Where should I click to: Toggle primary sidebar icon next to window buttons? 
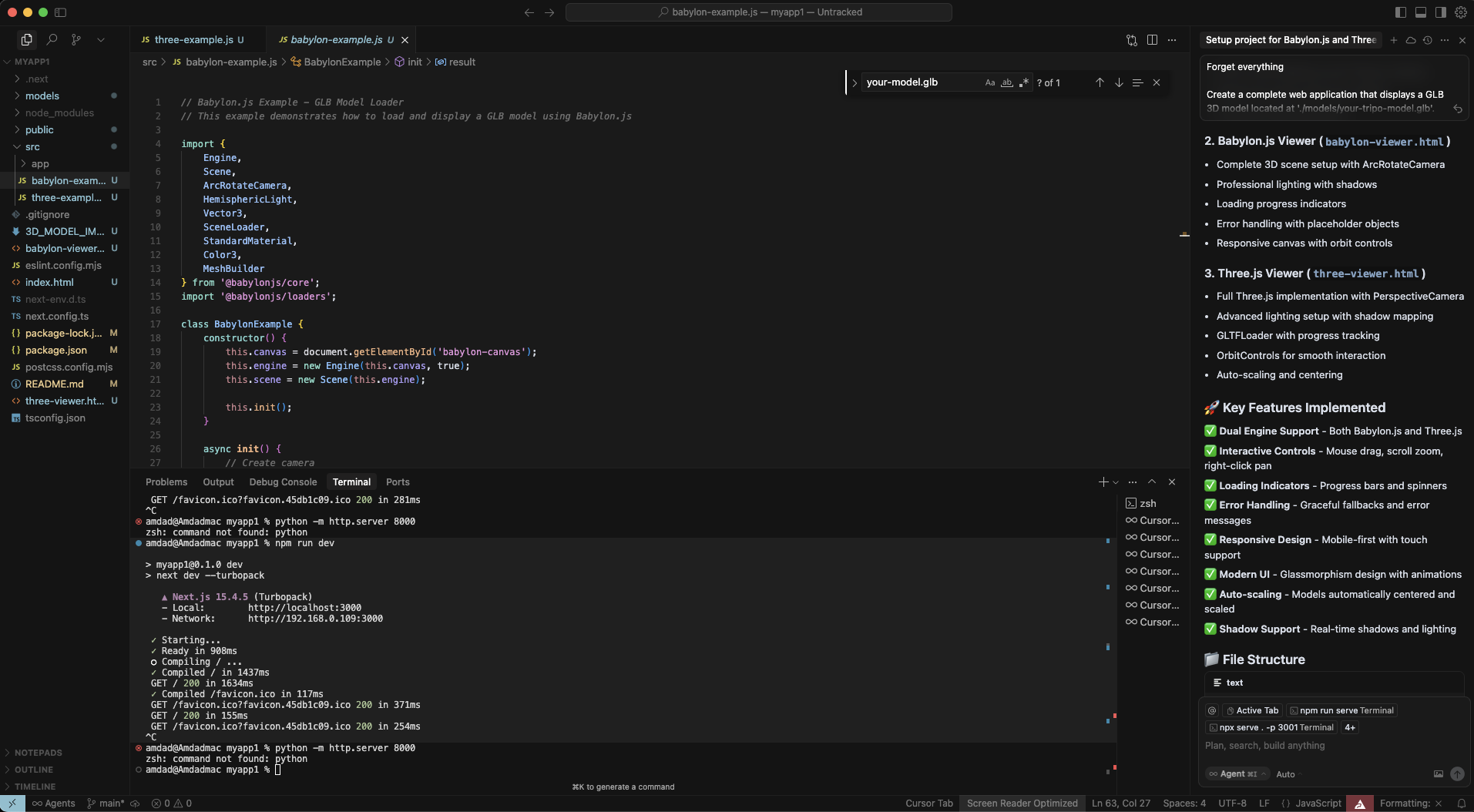[x=61, y=12]
